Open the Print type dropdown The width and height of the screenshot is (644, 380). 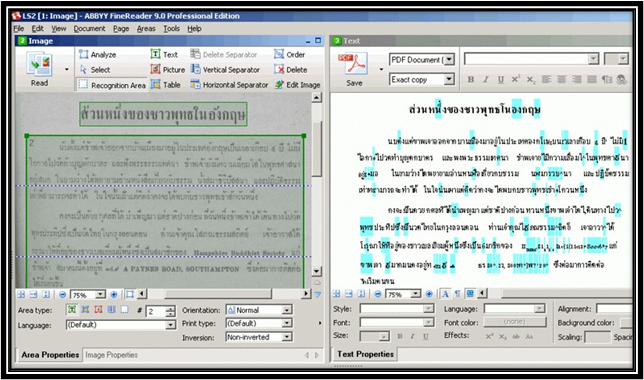[287, 323]
